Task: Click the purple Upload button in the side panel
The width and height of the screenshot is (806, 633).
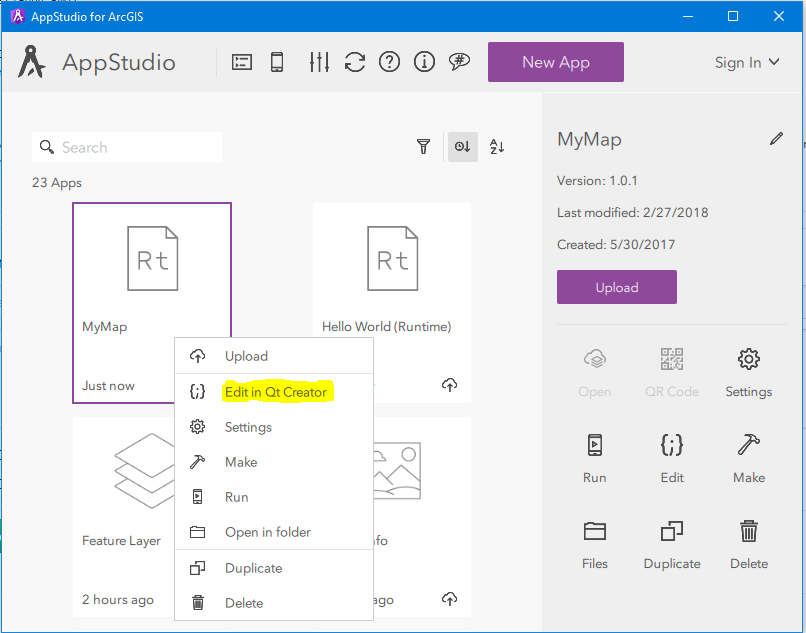Action: pyautogui.click(x=617, y=287)
